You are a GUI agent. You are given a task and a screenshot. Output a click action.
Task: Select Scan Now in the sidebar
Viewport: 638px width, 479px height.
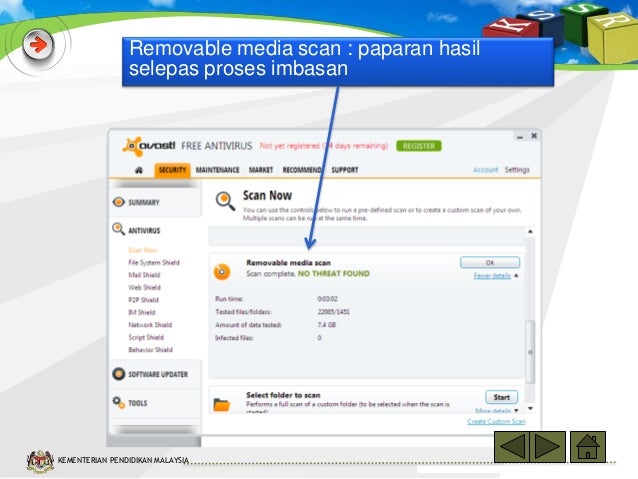pos(143,250)
